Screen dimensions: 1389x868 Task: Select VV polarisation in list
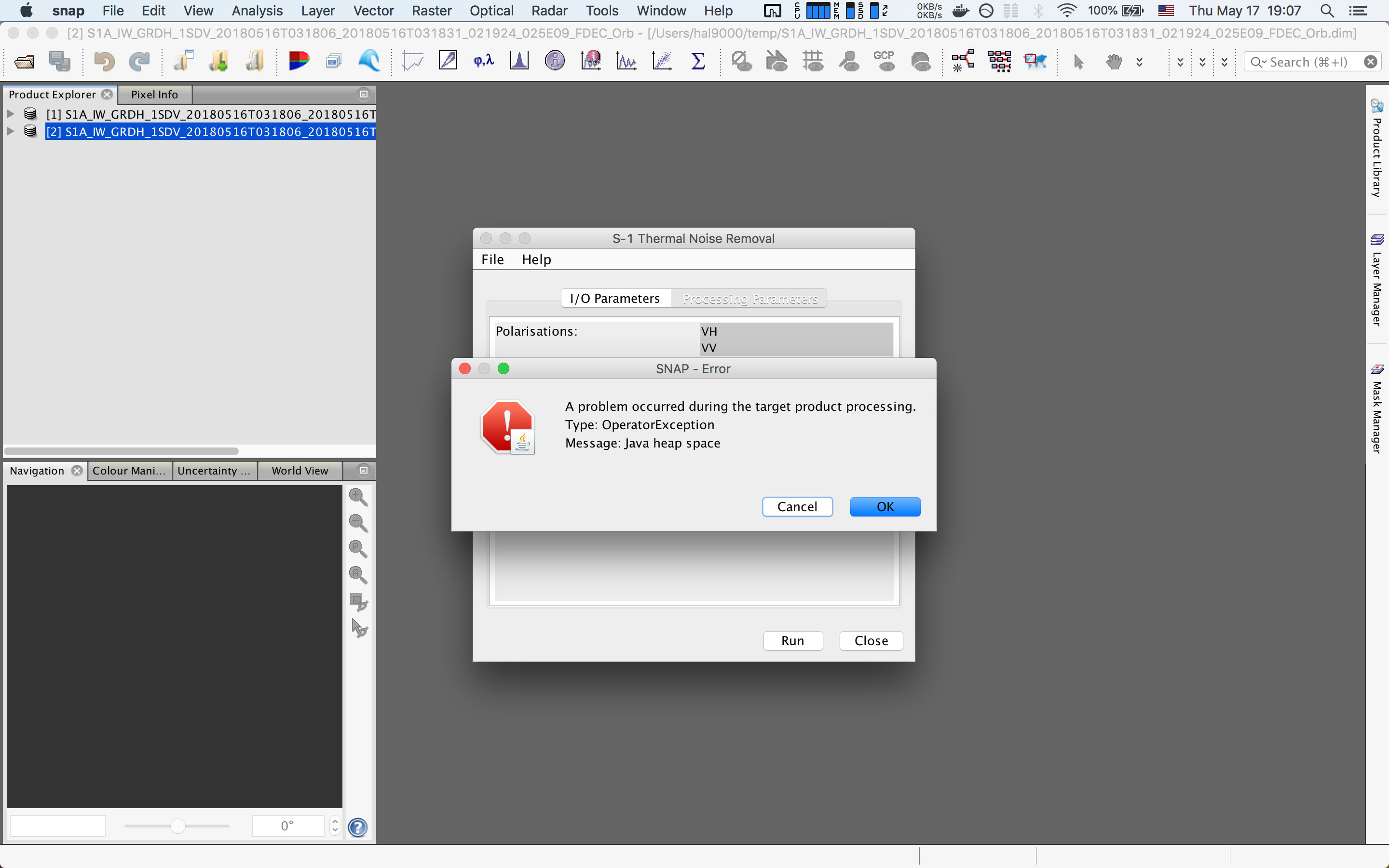pos(796,347)
